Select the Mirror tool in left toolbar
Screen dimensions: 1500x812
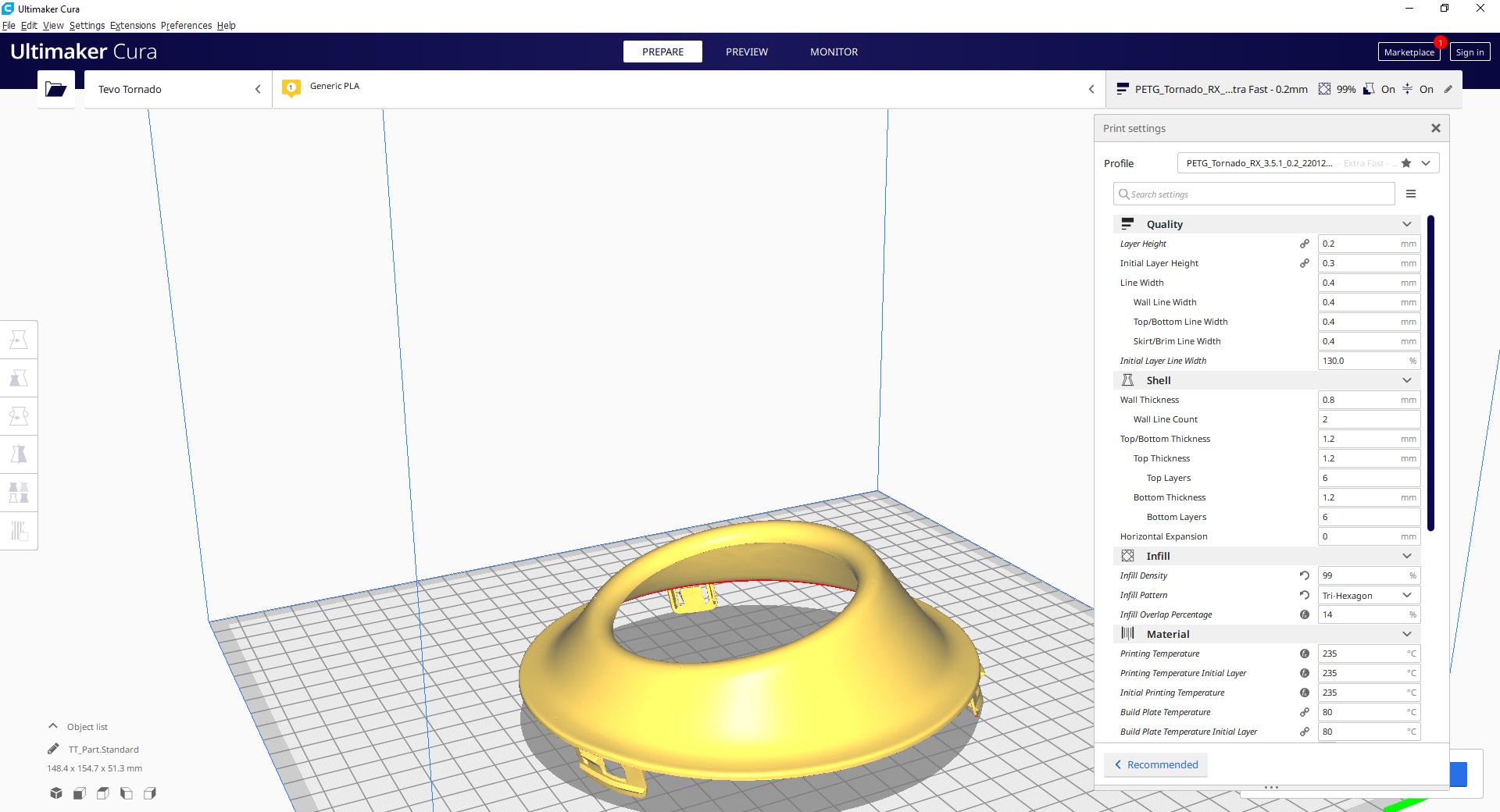(x=19, y=454)
